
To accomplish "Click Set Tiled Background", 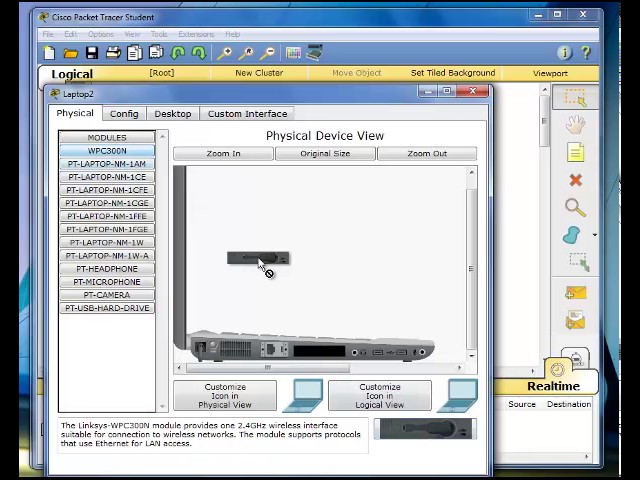I will click(x=453, y=73).
